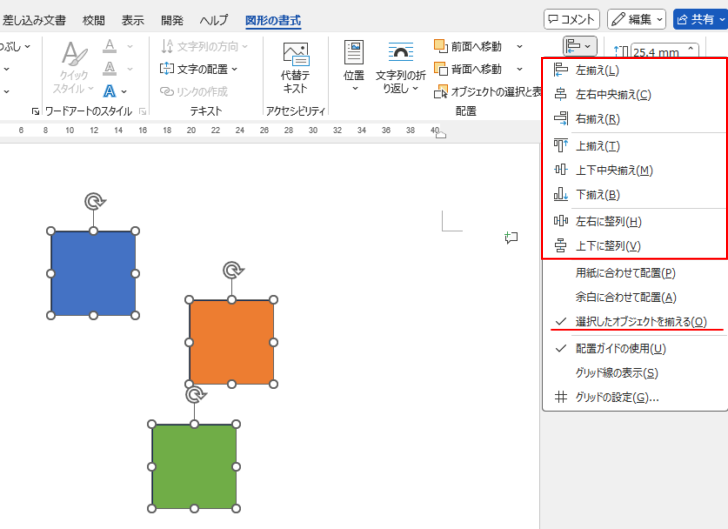The image size is (728, 529).
Task: Open the text effects A dropdown arrow
Action: [124, 91]
